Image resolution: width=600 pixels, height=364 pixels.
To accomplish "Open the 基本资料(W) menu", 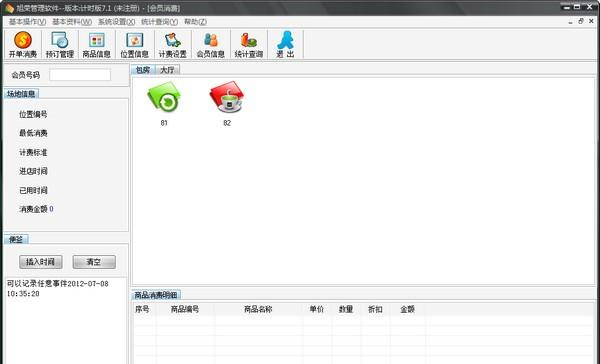I will point(72,22).
